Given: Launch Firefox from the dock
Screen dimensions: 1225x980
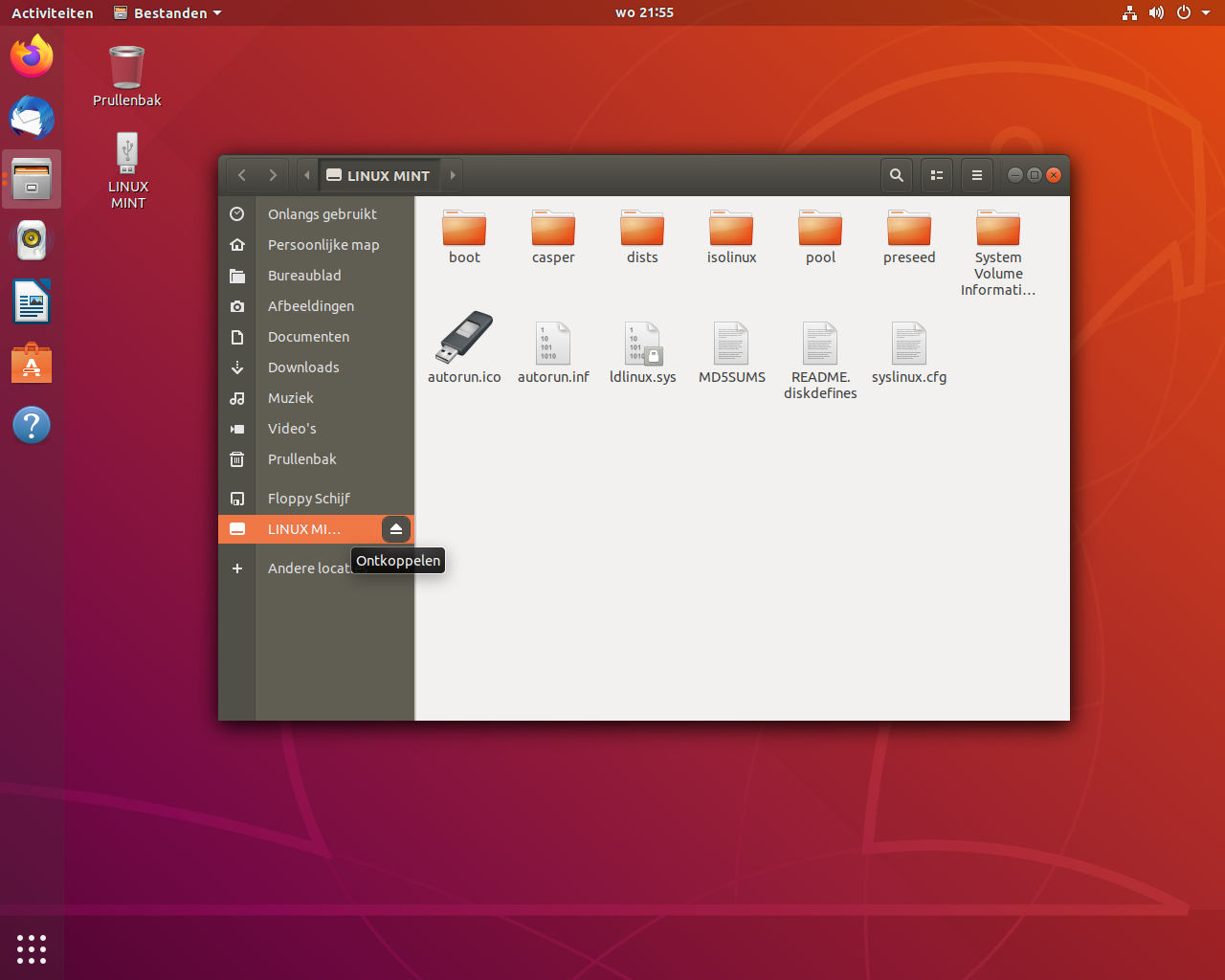Looking at the screenshot, I should tap(32, 56).
